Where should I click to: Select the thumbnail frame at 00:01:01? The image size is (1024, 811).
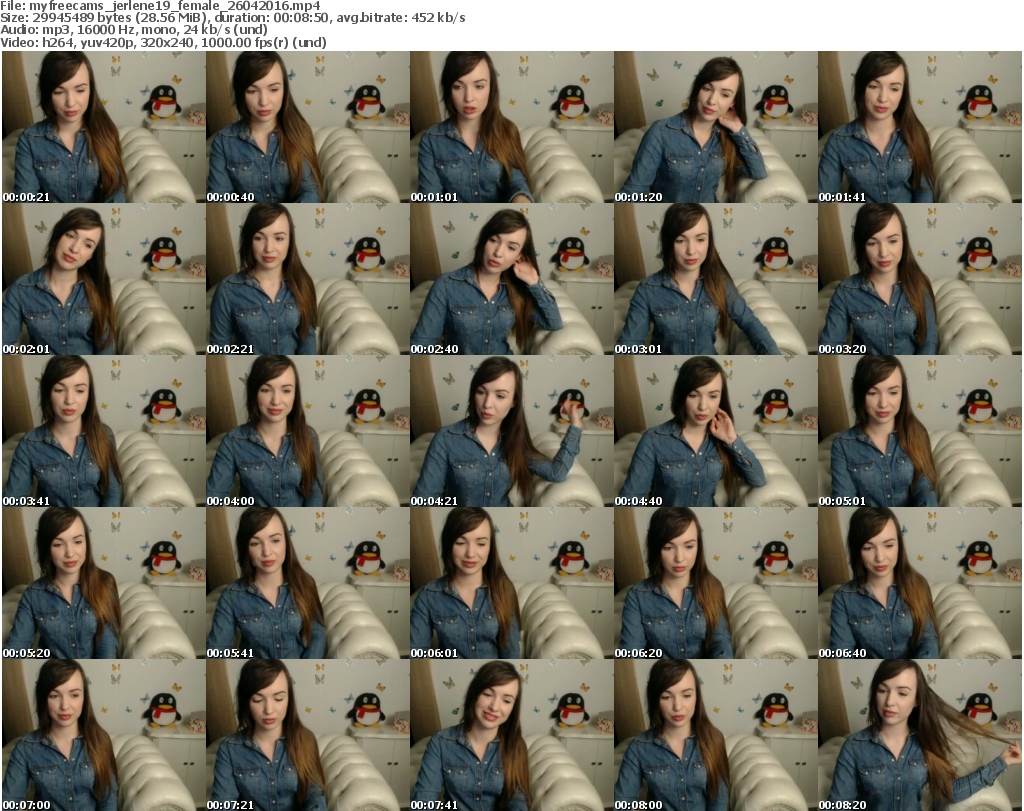512,127
